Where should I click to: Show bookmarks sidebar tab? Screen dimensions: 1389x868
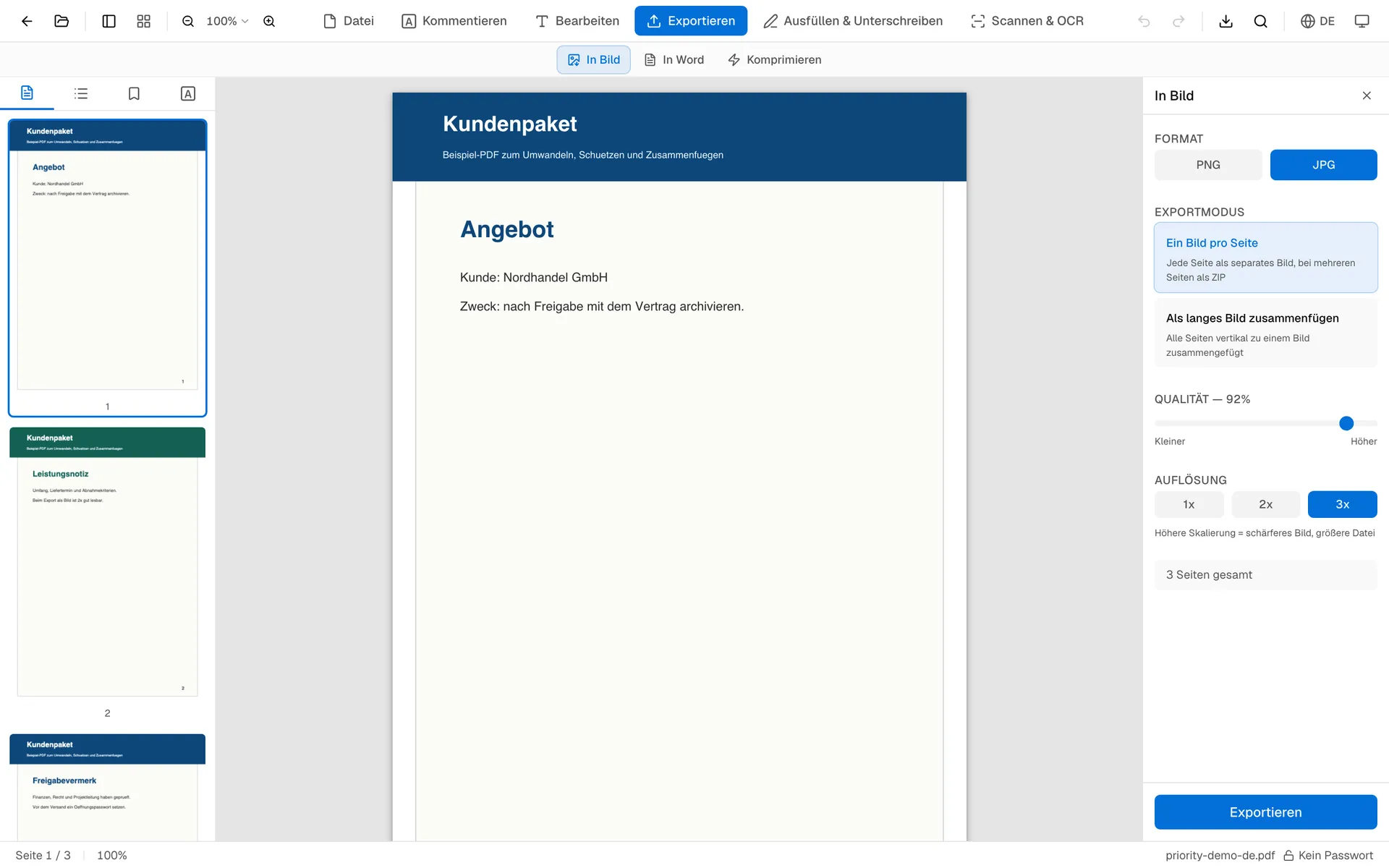click(x=134, y=93)
